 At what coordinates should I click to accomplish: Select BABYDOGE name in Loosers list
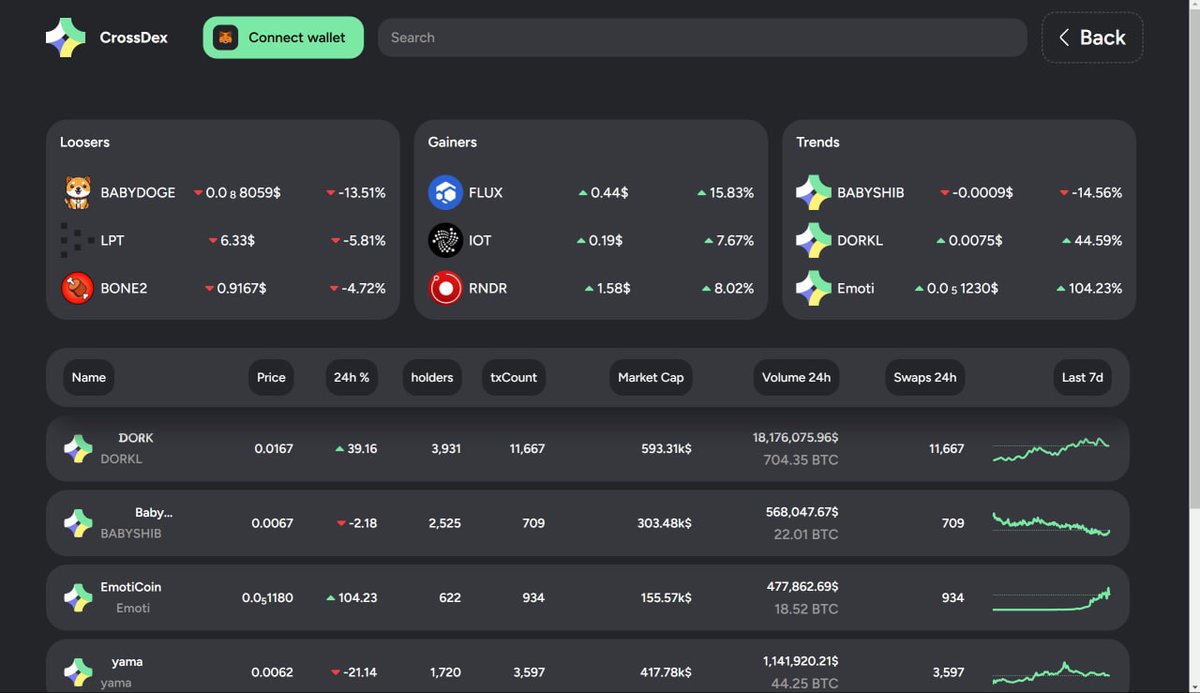[x=138, y=192]
